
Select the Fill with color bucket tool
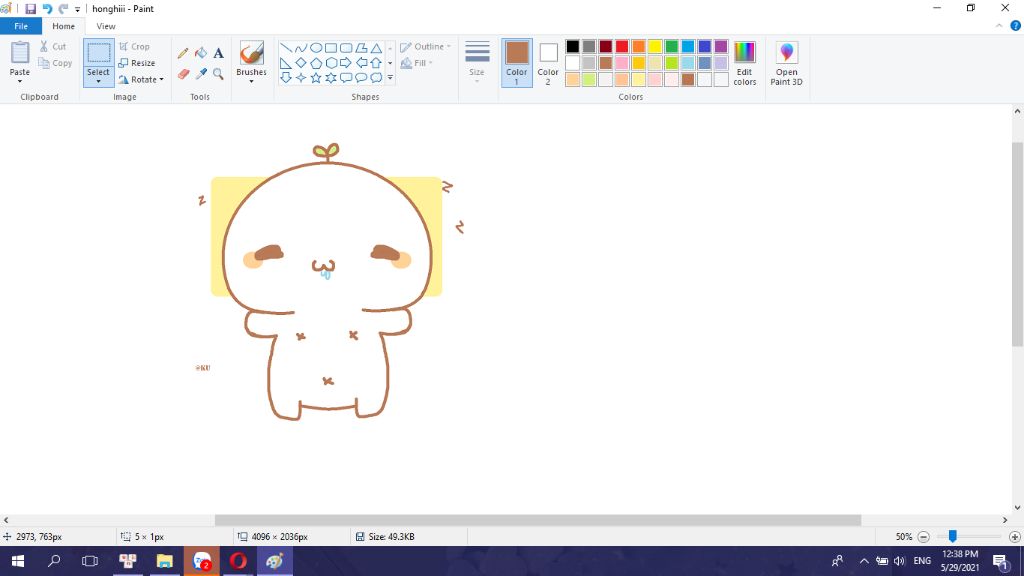[201, 54]
